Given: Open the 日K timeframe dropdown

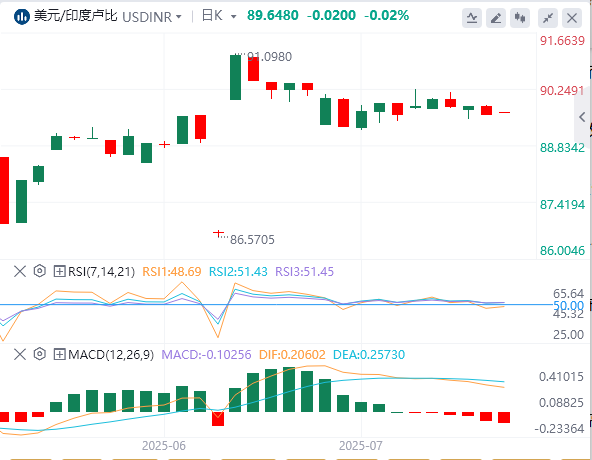Looking at the screenshot, I should [219, 16].
